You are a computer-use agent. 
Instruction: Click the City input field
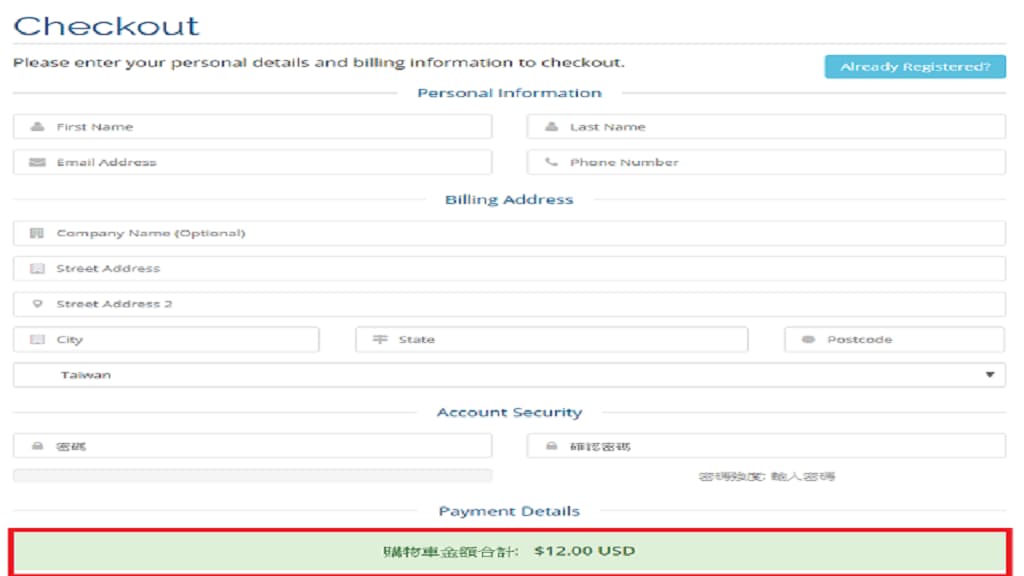tap(180, 340)
